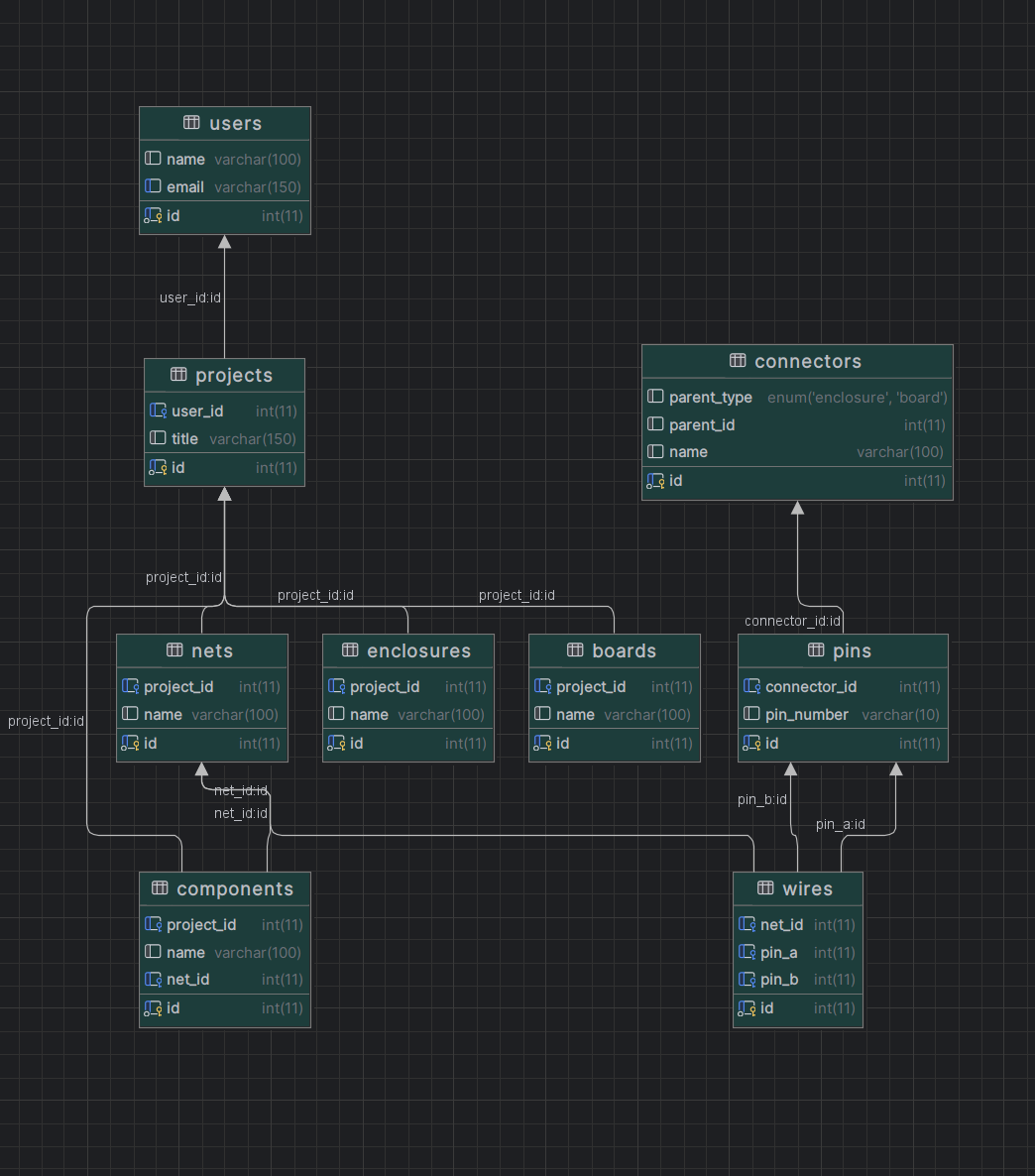The image size is (1035, 1176).
Task: Click the table icon in the connectors header
Action: (736, 361)
